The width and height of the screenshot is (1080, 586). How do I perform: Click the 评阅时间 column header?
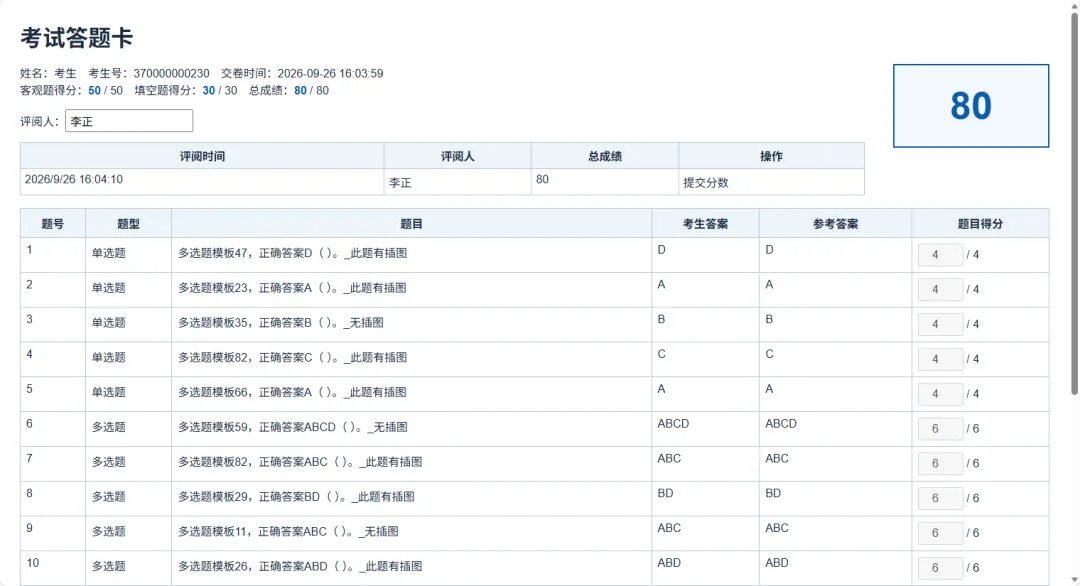coord(202,156)
